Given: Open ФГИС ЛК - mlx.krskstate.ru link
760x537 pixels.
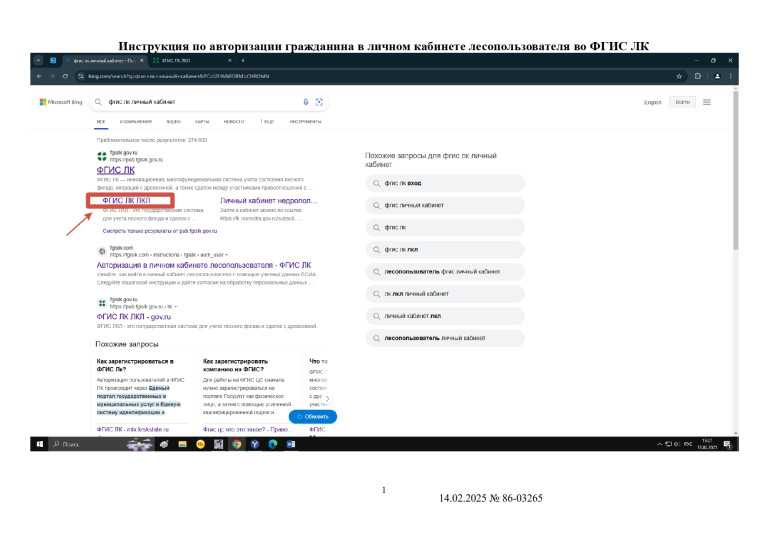Looking at the screenshot, I should click(x=133, y=429).
